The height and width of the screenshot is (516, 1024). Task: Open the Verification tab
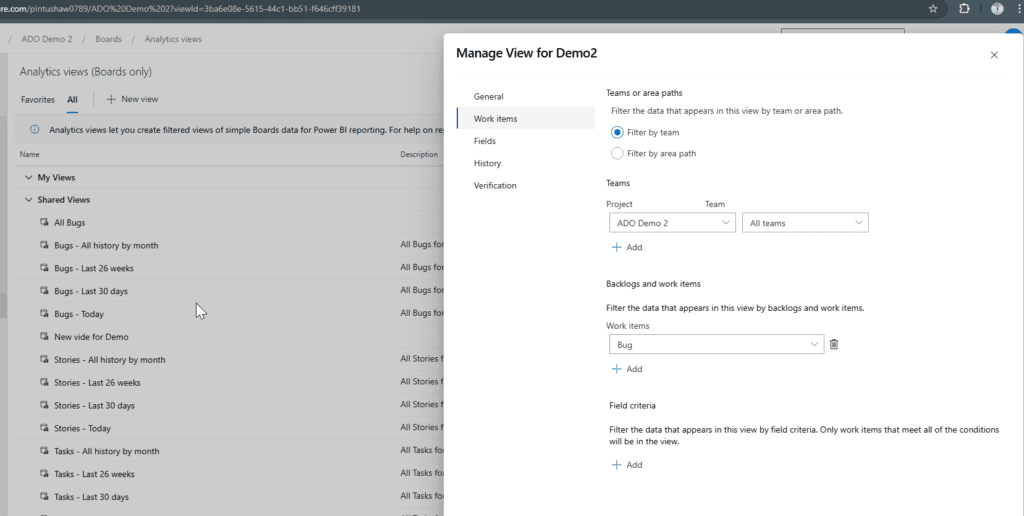pyautogui.click(x=495, y=185)
